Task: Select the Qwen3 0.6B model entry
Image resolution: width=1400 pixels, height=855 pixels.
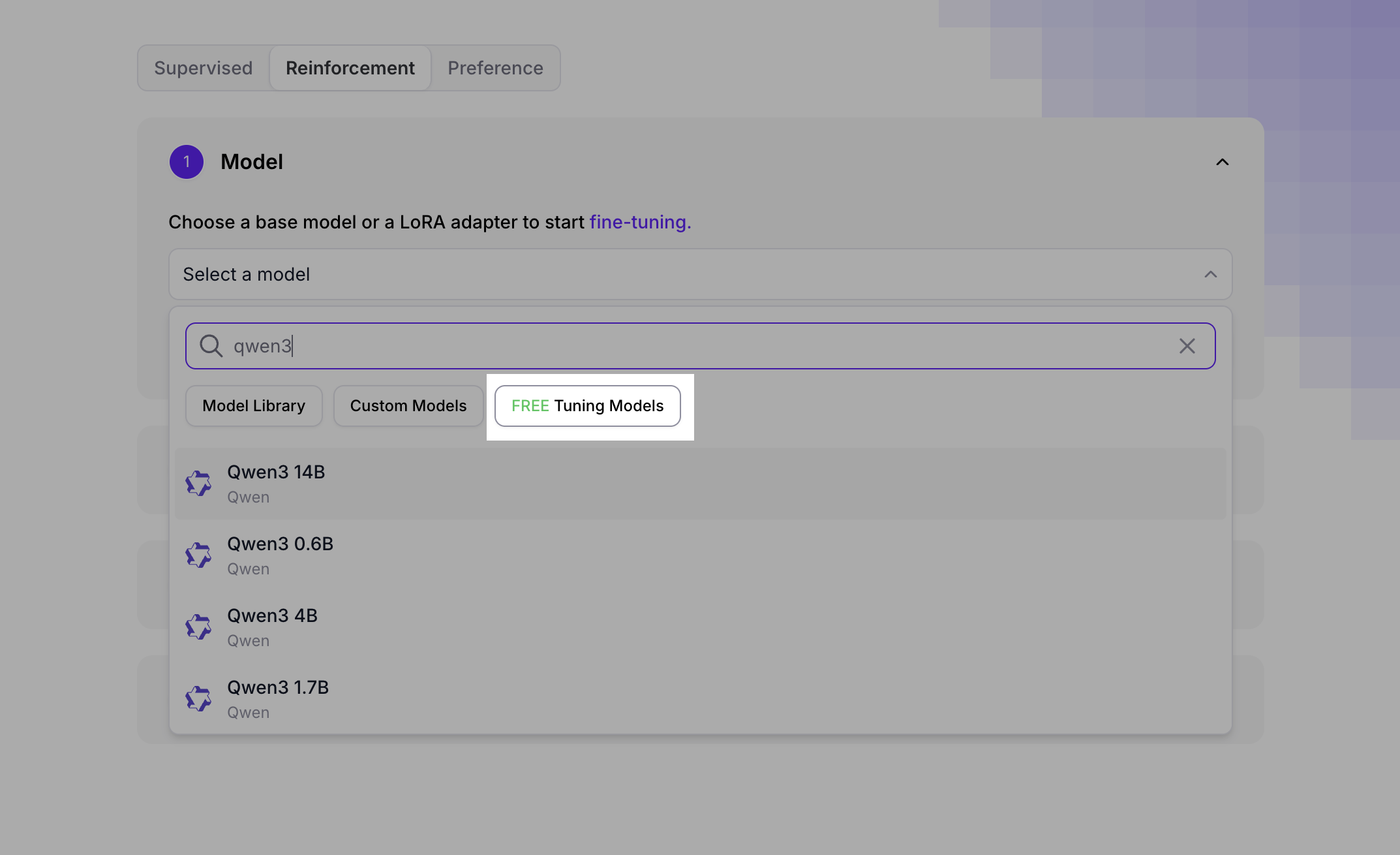Action: pos(280,554)
